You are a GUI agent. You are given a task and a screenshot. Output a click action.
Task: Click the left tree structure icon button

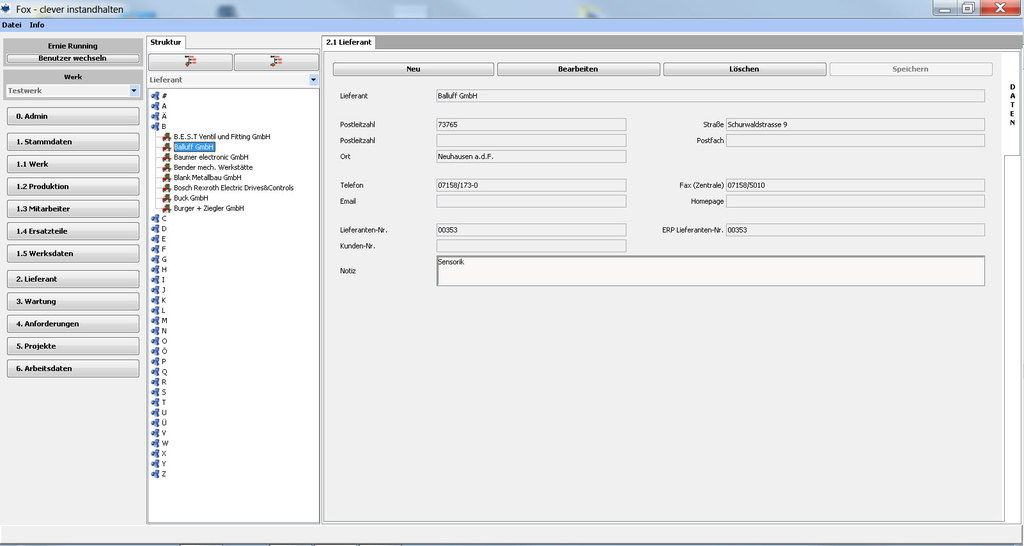pos(190,62)
